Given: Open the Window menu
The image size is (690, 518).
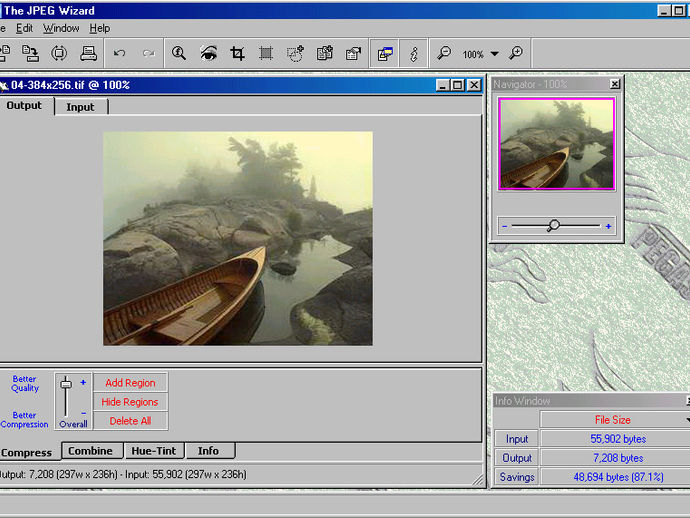Looking at the screenshot, I should [61, 28].
